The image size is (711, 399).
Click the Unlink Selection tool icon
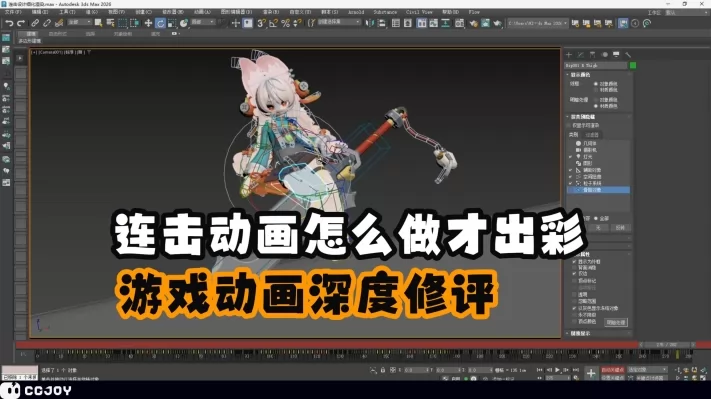coord(47,23)
